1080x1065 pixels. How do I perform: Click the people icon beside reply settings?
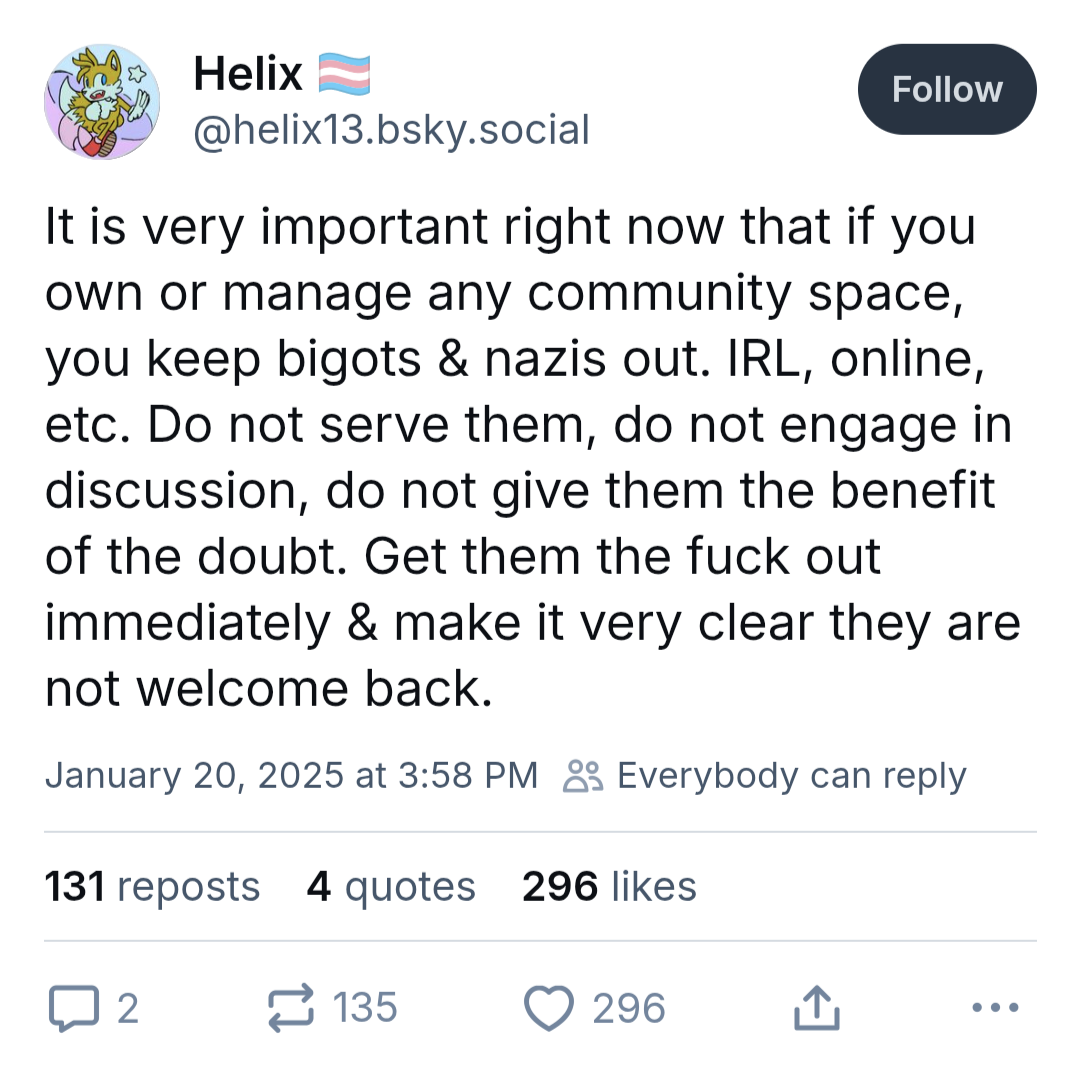[583, 776]
